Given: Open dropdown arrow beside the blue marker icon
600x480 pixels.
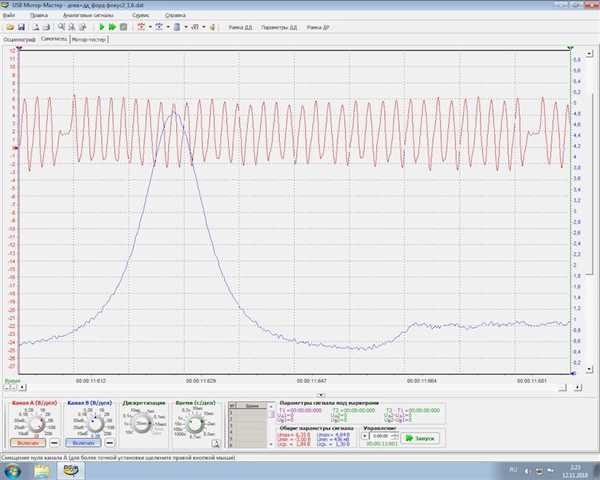Looking at the screenshot, I should coord(168,27).
